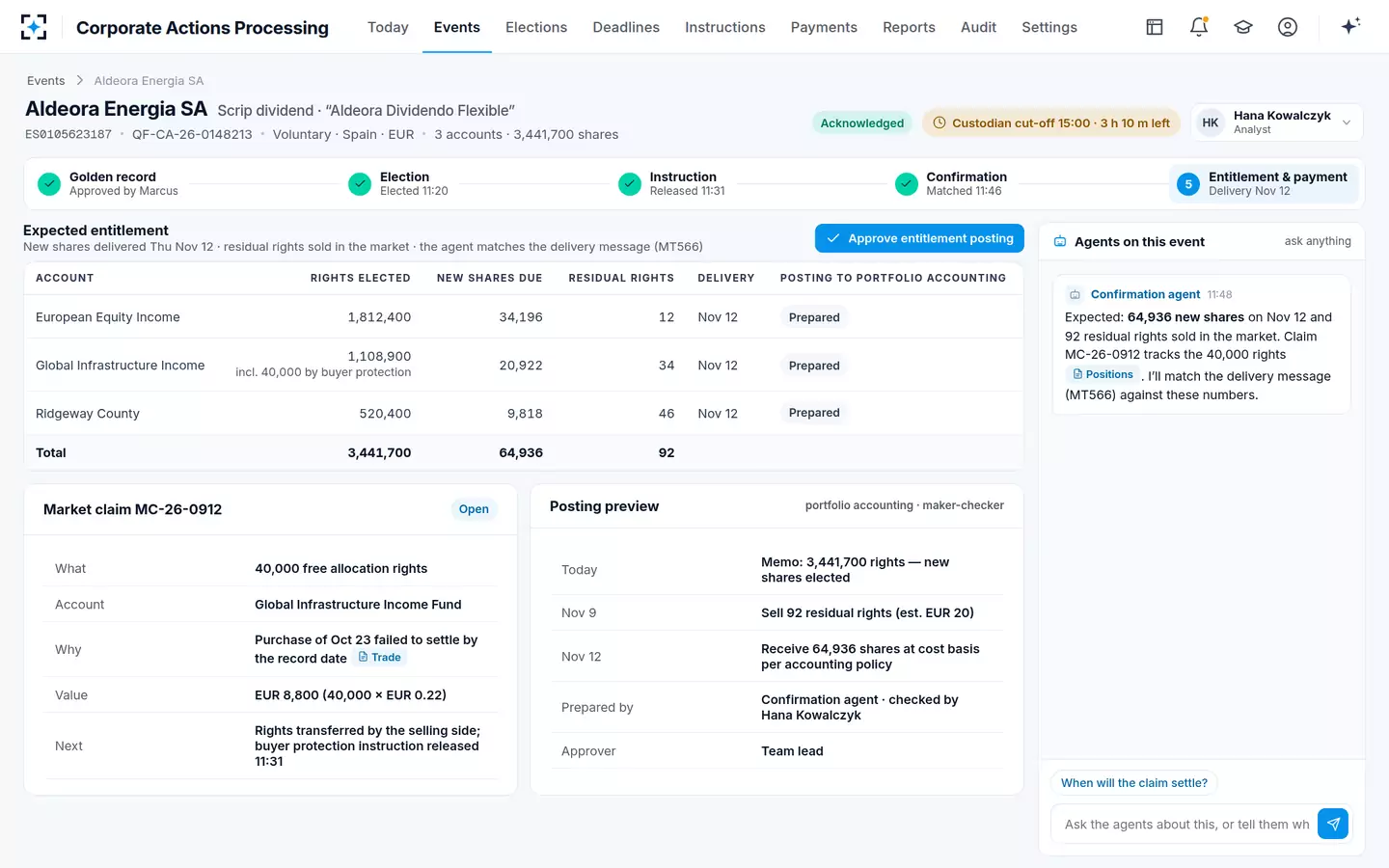Viewport: 1389px width, 868px height.
Task: Click suggestion 'When will the claim settle?'
Action: pyautogui.click(x=1134, y=783)
